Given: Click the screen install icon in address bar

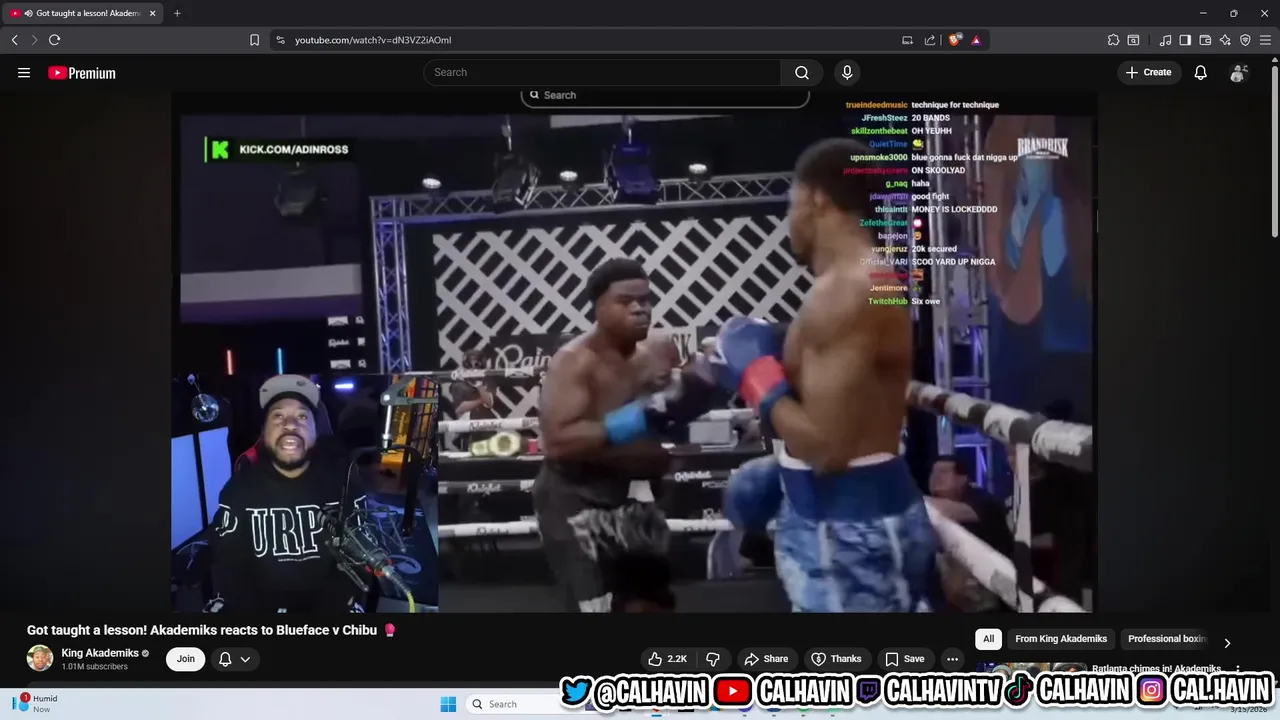Looking at the screenshot, I should [907, 40].
